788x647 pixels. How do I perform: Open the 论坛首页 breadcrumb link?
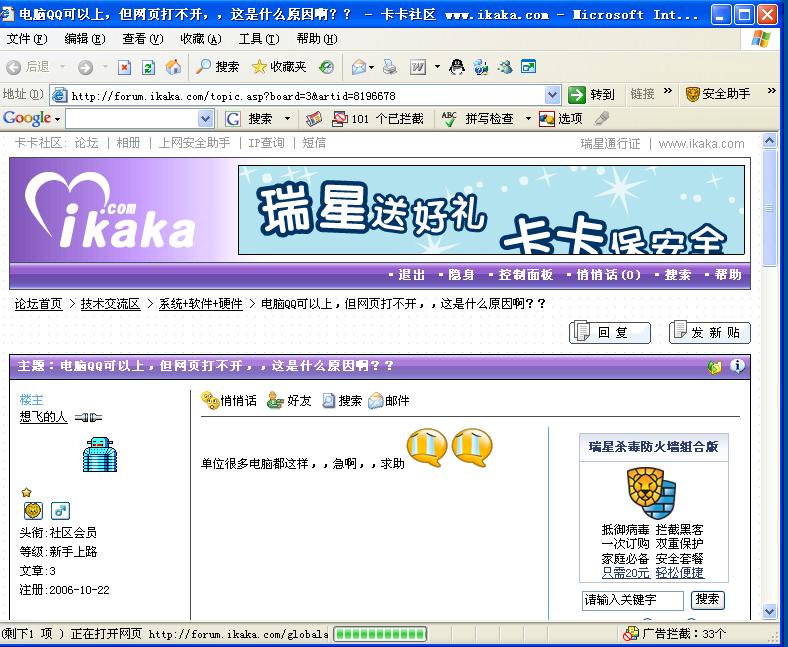[38, 304]
